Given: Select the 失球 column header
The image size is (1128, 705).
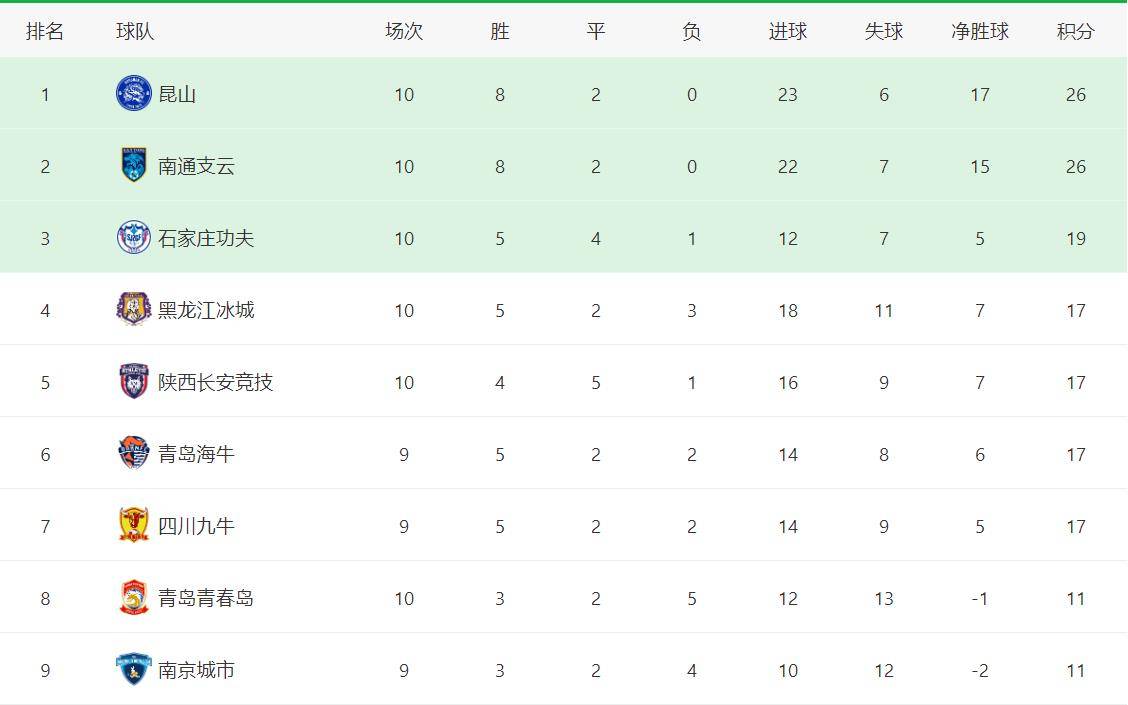Looking at the screenshot, I should [x=883, y=31].
